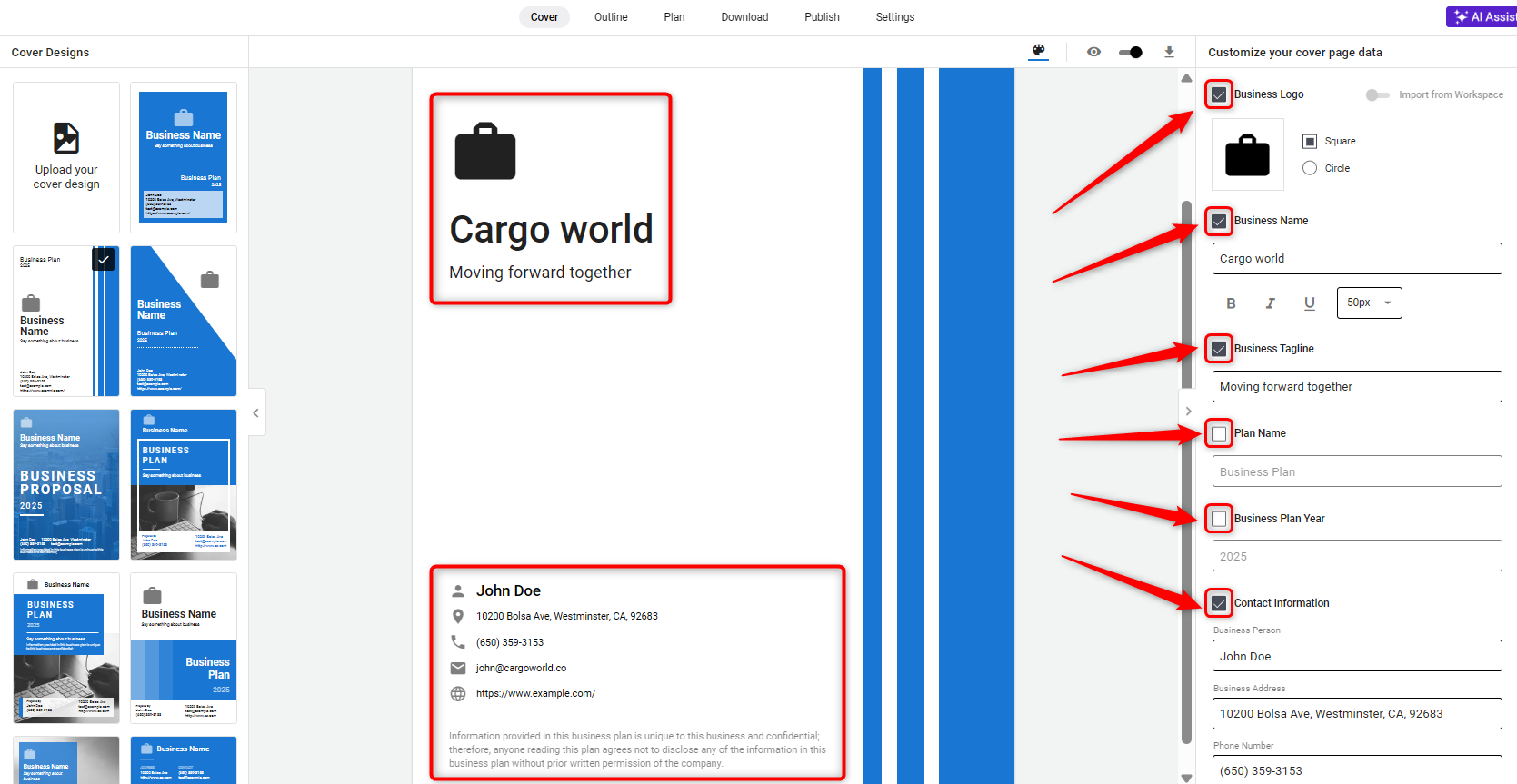Enable the Business Plan Year checkbox
The width and height of the screenshot is (1517, 784).
[x=1219, y=519]
